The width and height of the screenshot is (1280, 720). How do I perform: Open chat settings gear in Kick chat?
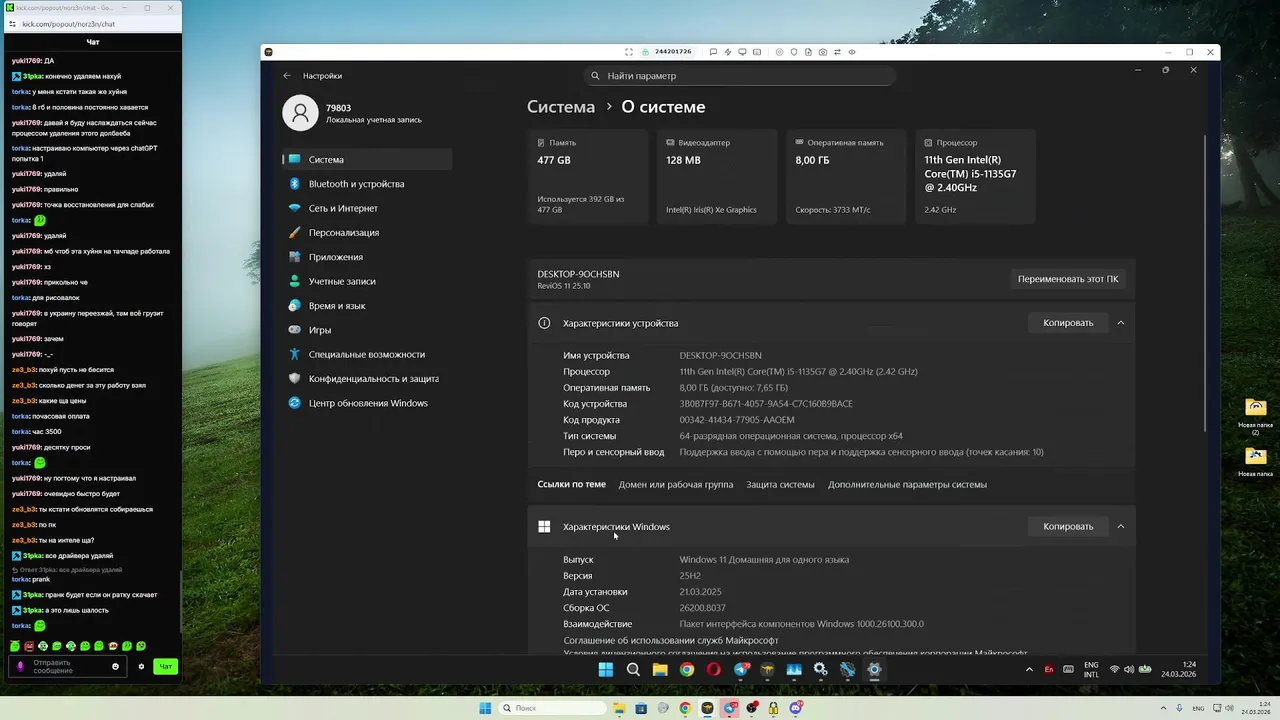tap(141, 666)
